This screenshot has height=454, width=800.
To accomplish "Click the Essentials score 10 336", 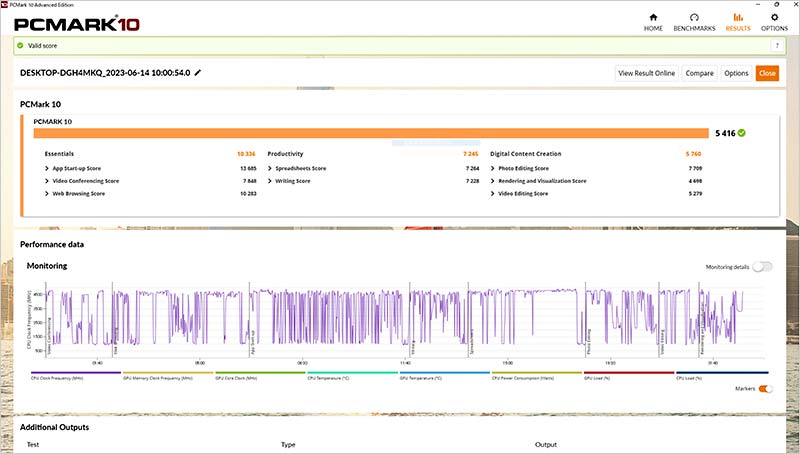I will coord(246,154).
